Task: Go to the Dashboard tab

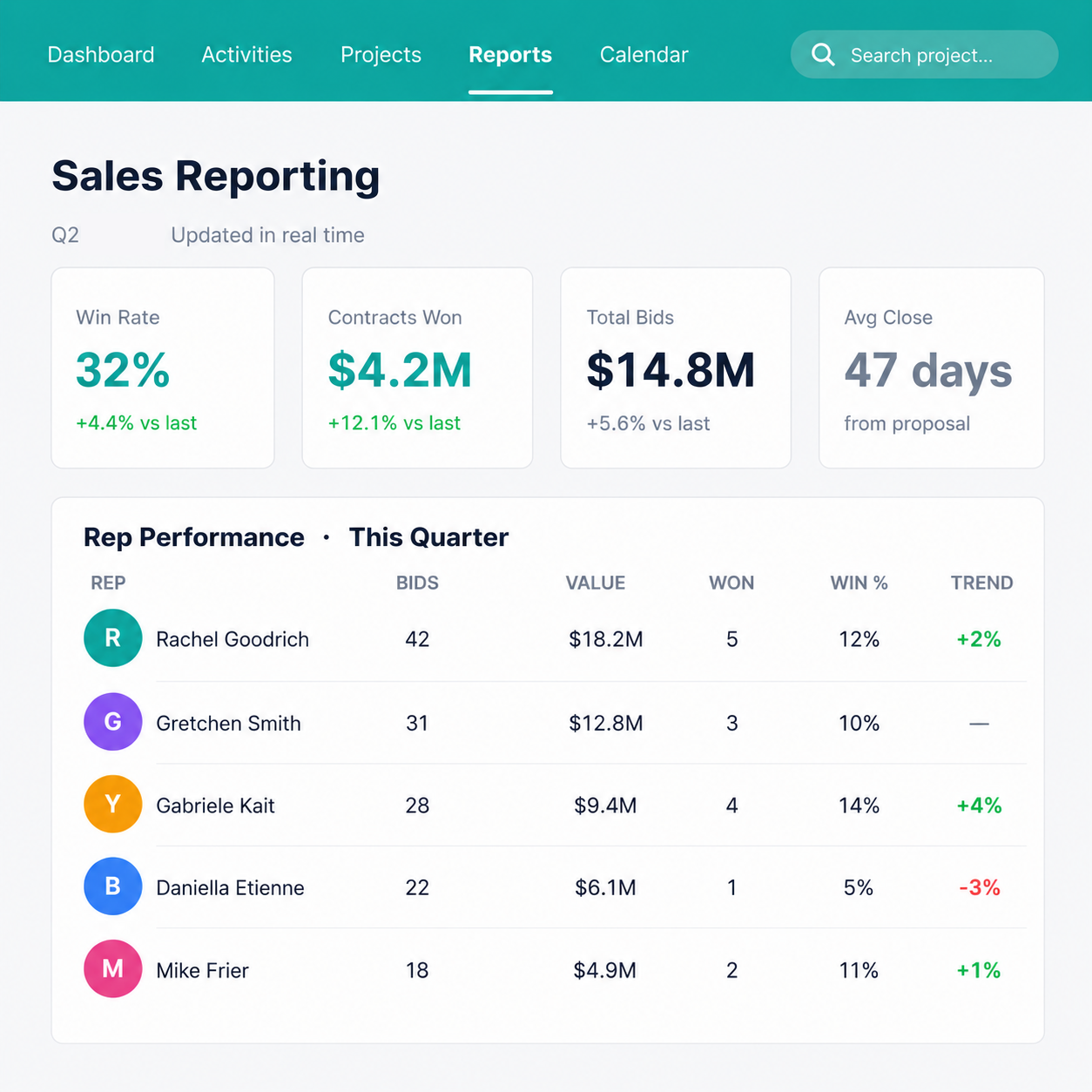Action: pyautogui.click(x=101, y=55)
